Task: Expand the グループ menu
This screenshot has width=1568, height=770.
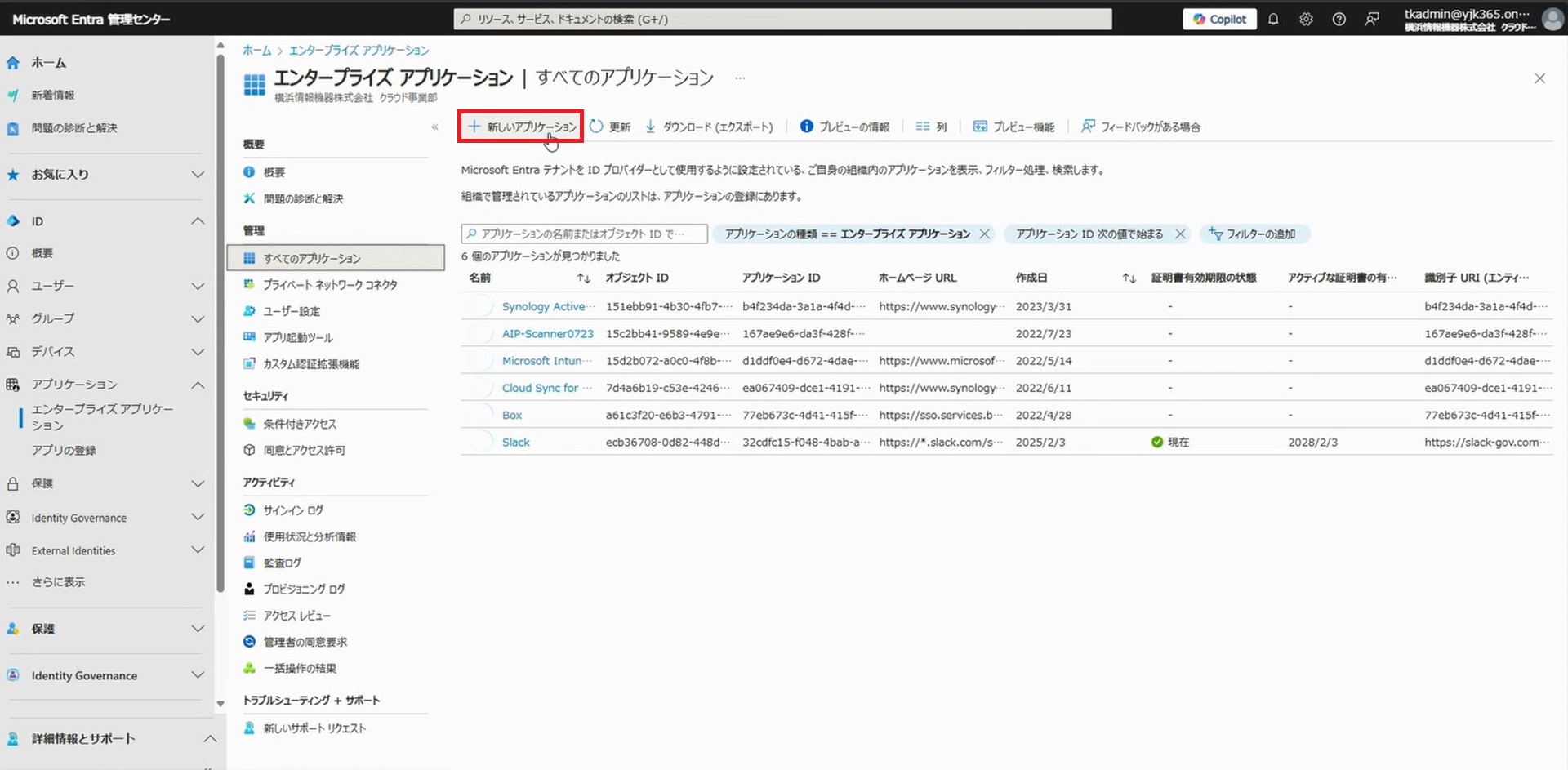Action: coord(197,318)
